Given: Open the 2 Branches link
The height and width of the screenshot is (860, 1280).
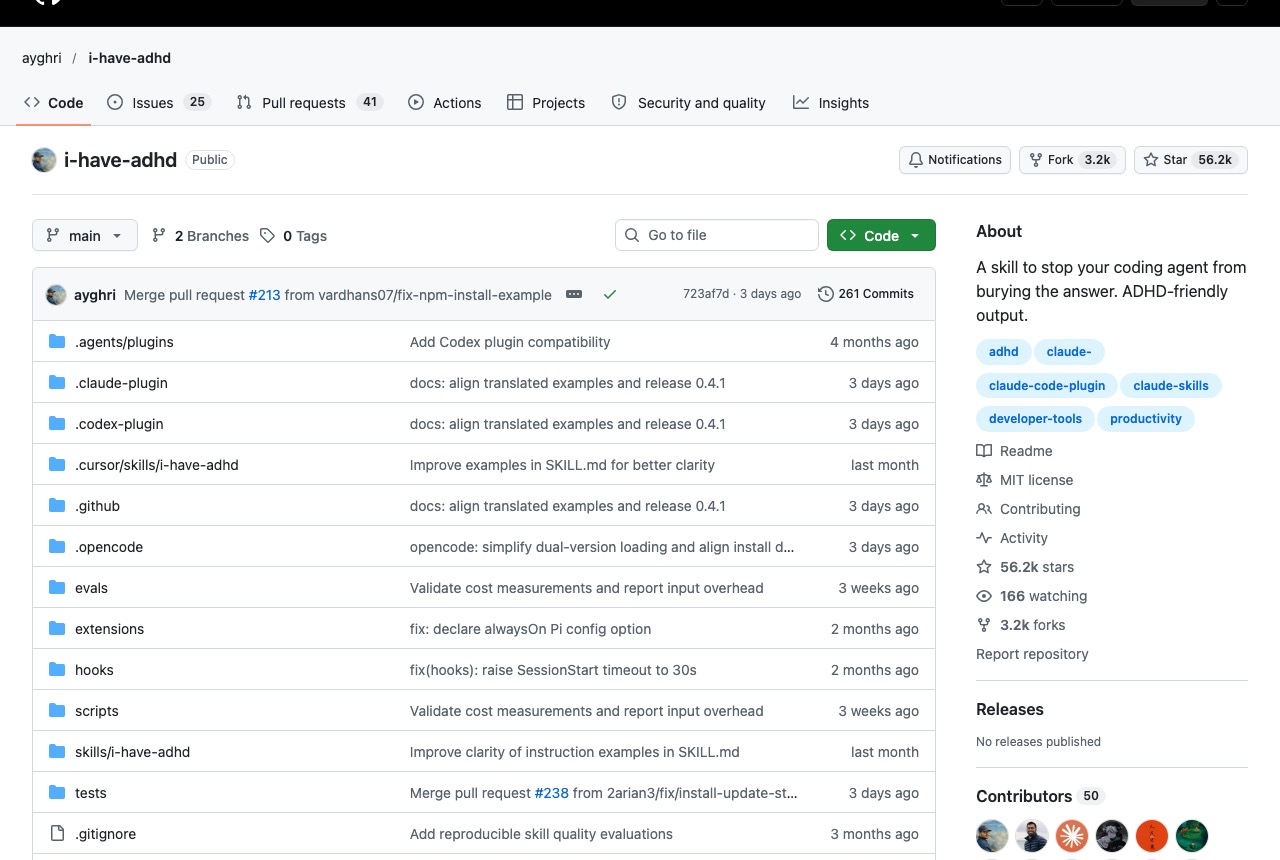Looking at the screenshot, I should point(200,236).
